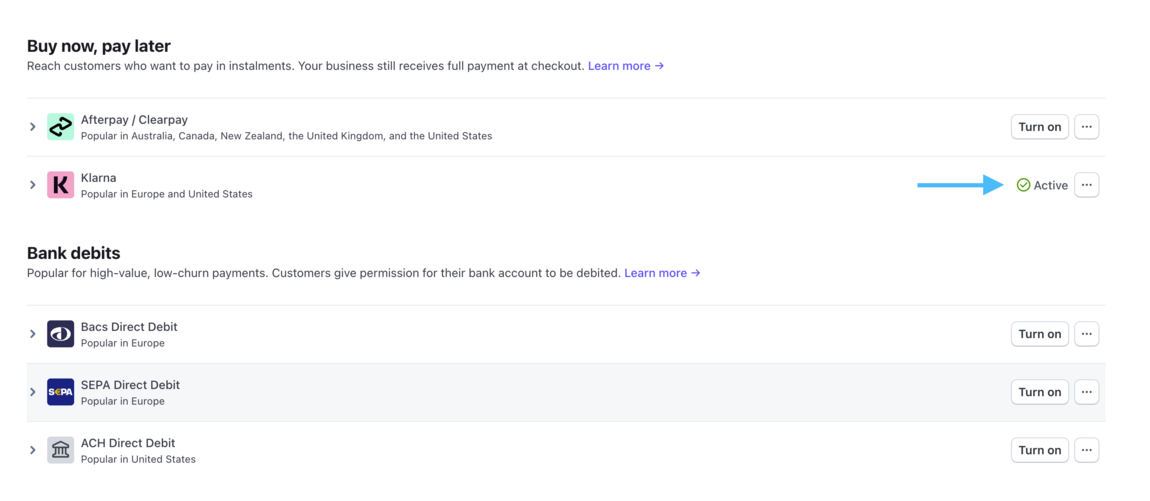Turn on Bacs Direct Debit
The image size is (1150, 501).
(x=1039, y=334)
